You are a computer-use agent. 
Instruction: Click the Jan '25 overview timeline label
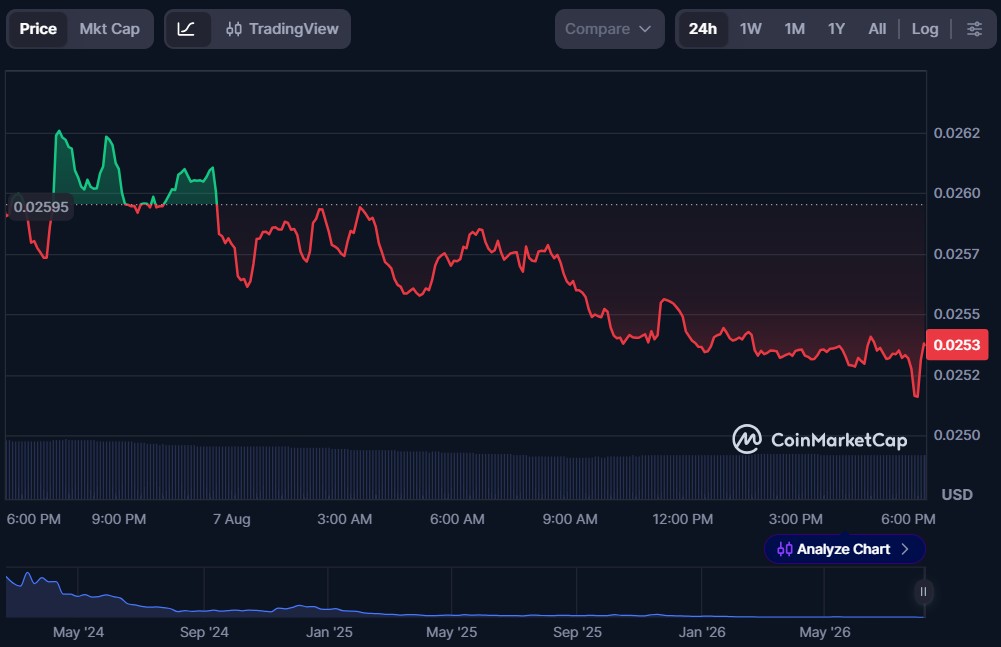[329, 632]
